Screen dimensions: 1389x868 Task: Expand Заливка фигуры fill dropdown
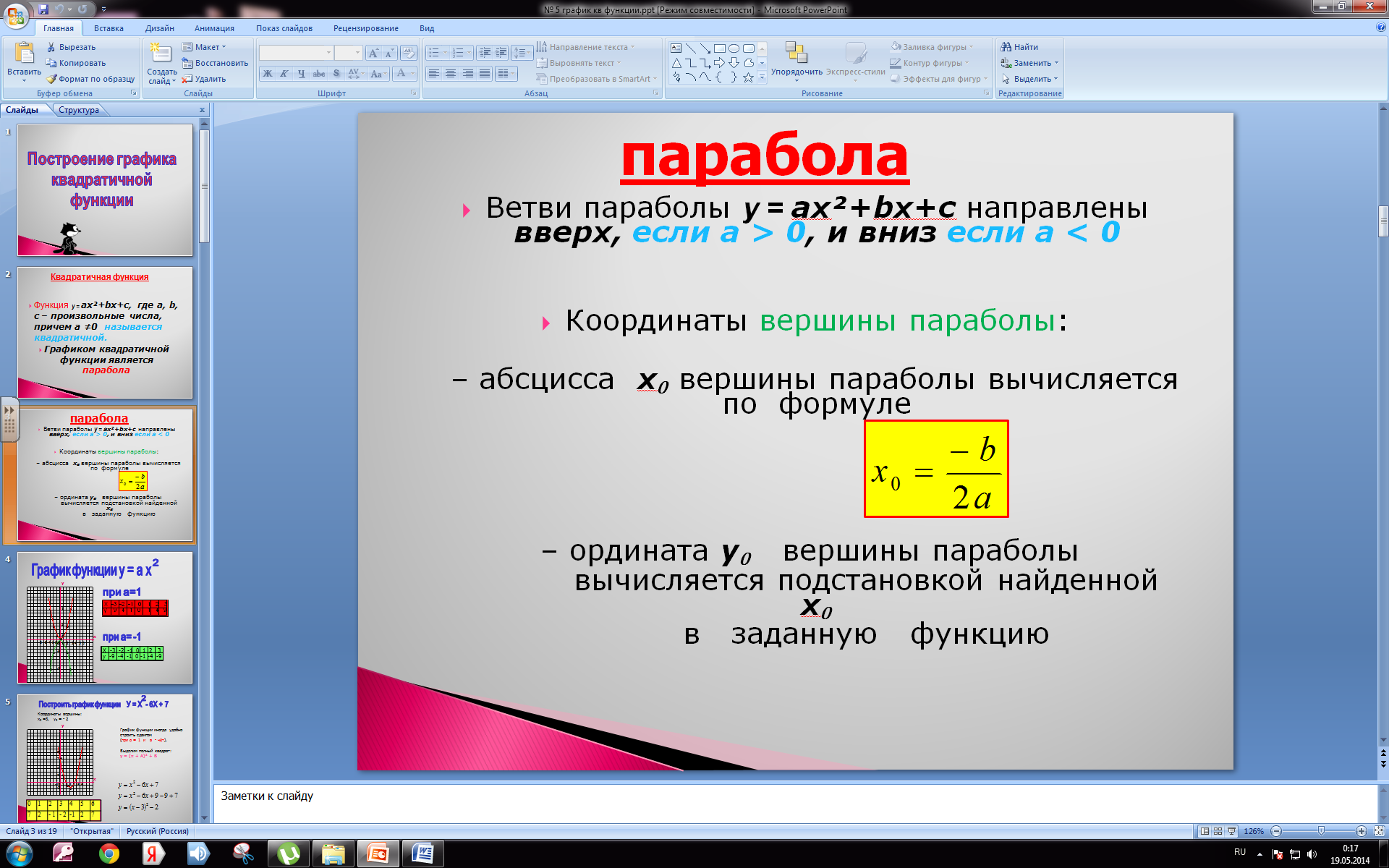(972, 47)
